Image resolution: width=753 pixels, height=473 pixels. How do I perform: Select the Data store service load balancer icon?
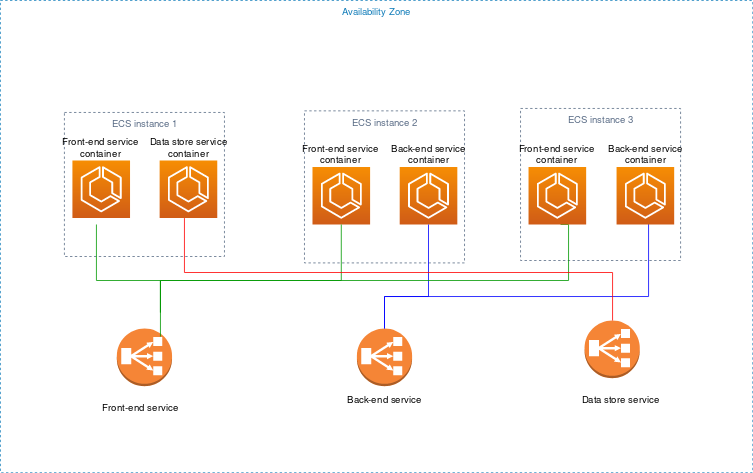coord(612,349)
